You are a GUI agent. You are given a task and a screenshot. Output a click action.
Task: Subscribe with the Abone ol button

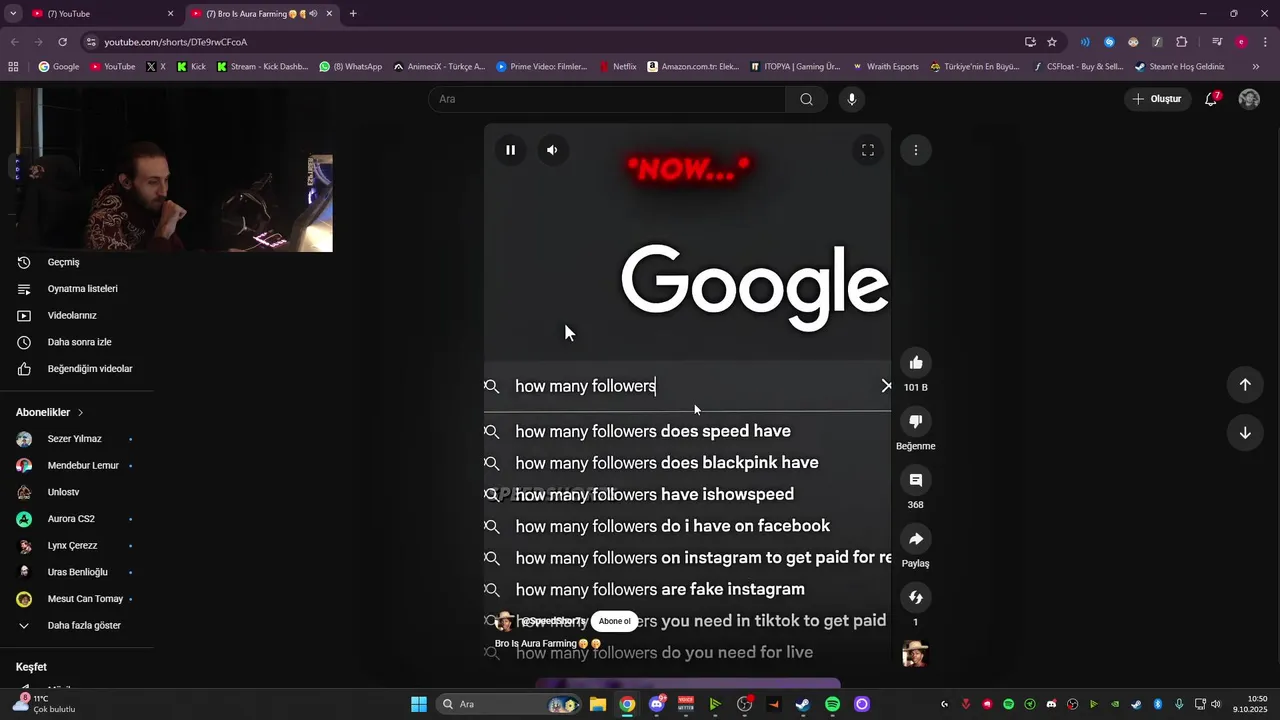pyautogui.click(x=614, y=621)
